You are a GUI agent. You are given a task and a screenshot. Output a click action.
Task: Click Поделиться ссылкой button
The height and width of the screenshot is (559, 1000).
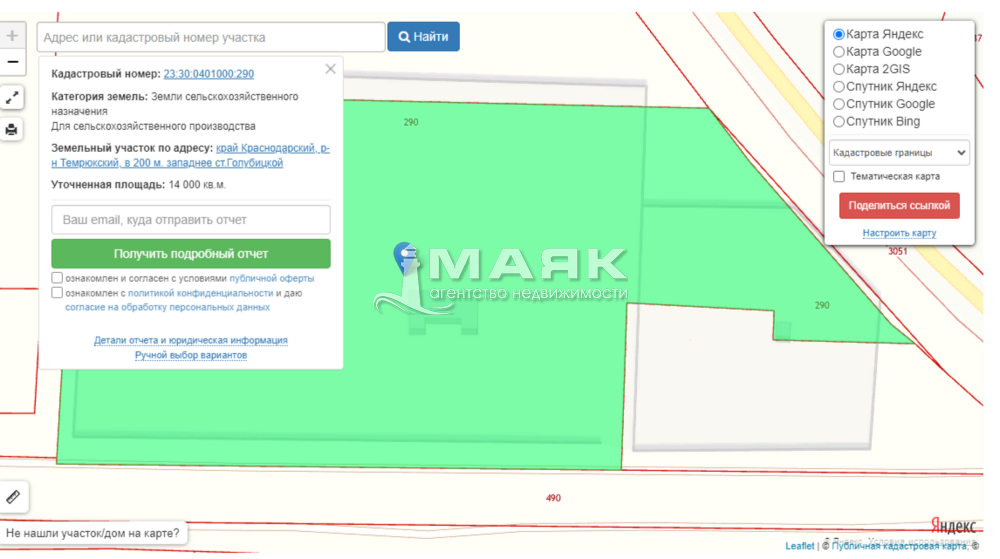899,206
